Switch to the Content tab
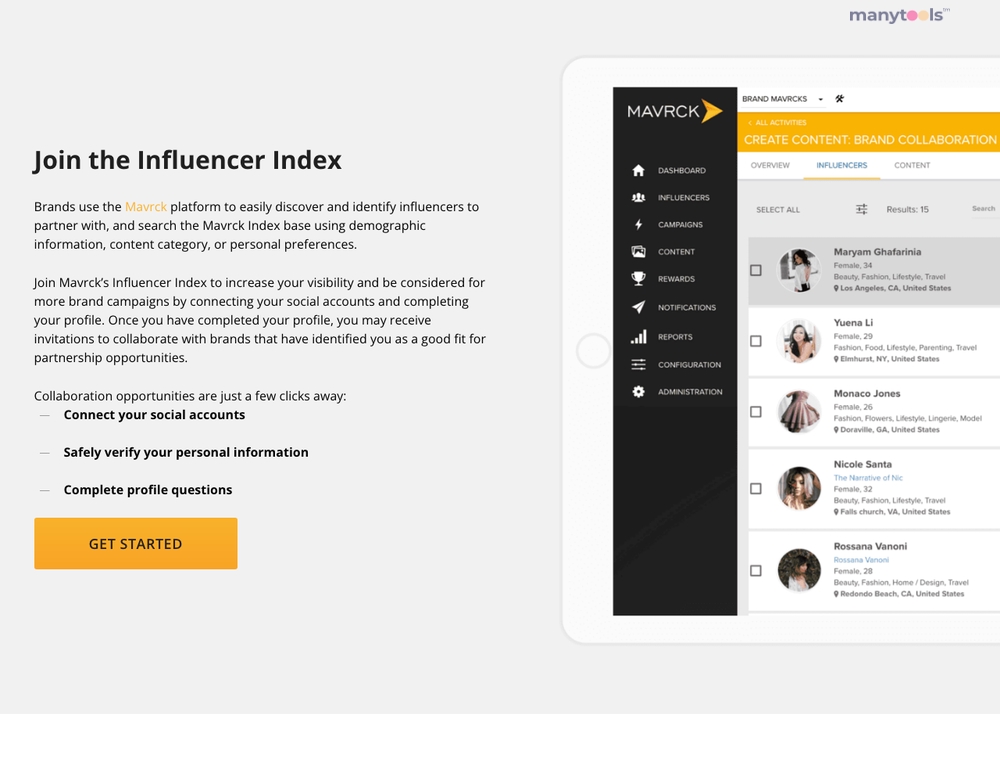Viewport: 1000px width, 757px height. click(x=912, y=165)
